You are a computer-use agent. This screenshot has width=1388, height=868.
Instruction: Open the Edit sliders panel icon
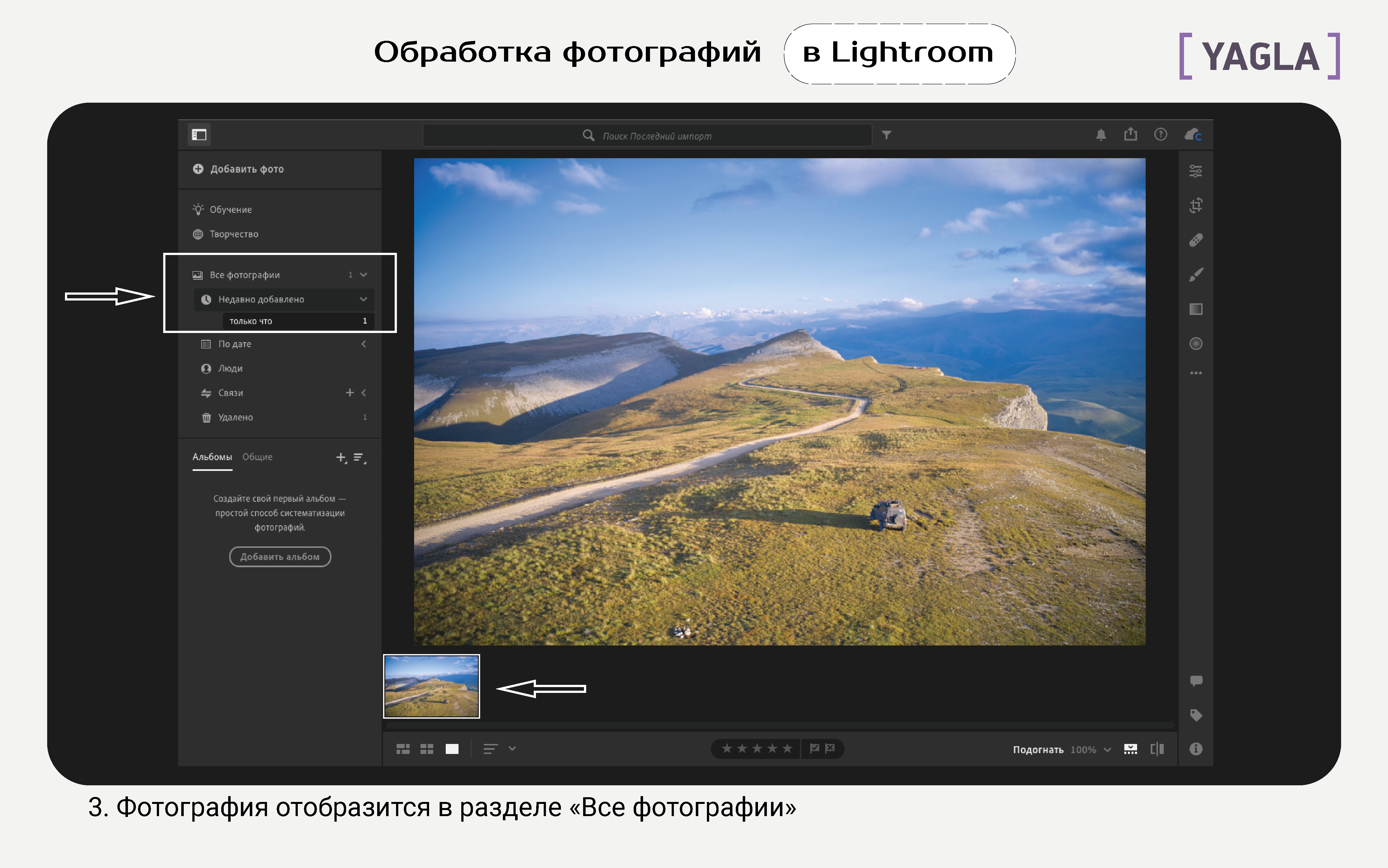click(1196, 171)
